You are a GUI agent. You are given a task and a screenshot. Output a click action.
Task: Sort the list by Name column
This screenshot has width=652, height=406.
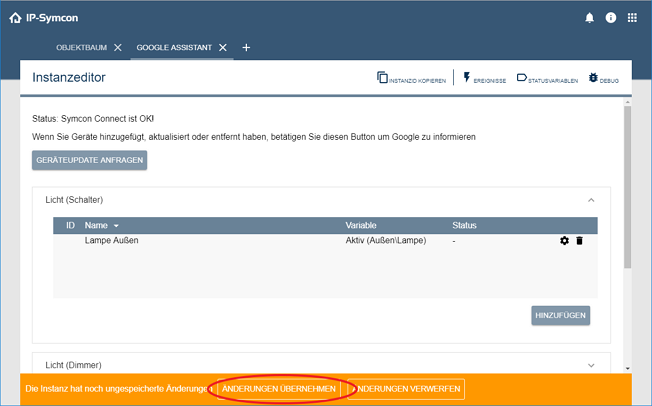(x=101, y=226)
